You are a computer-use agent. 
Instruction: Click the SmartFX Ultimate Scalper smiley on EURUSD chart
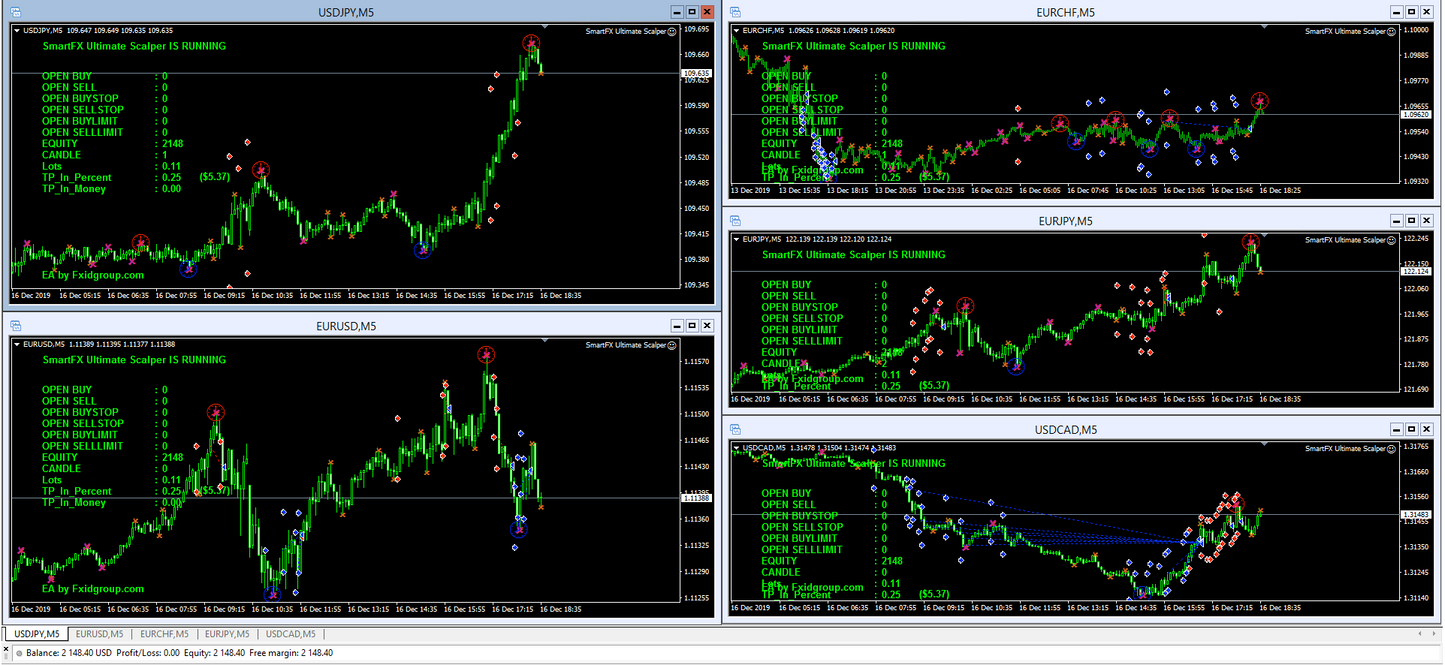pos(672,345)
